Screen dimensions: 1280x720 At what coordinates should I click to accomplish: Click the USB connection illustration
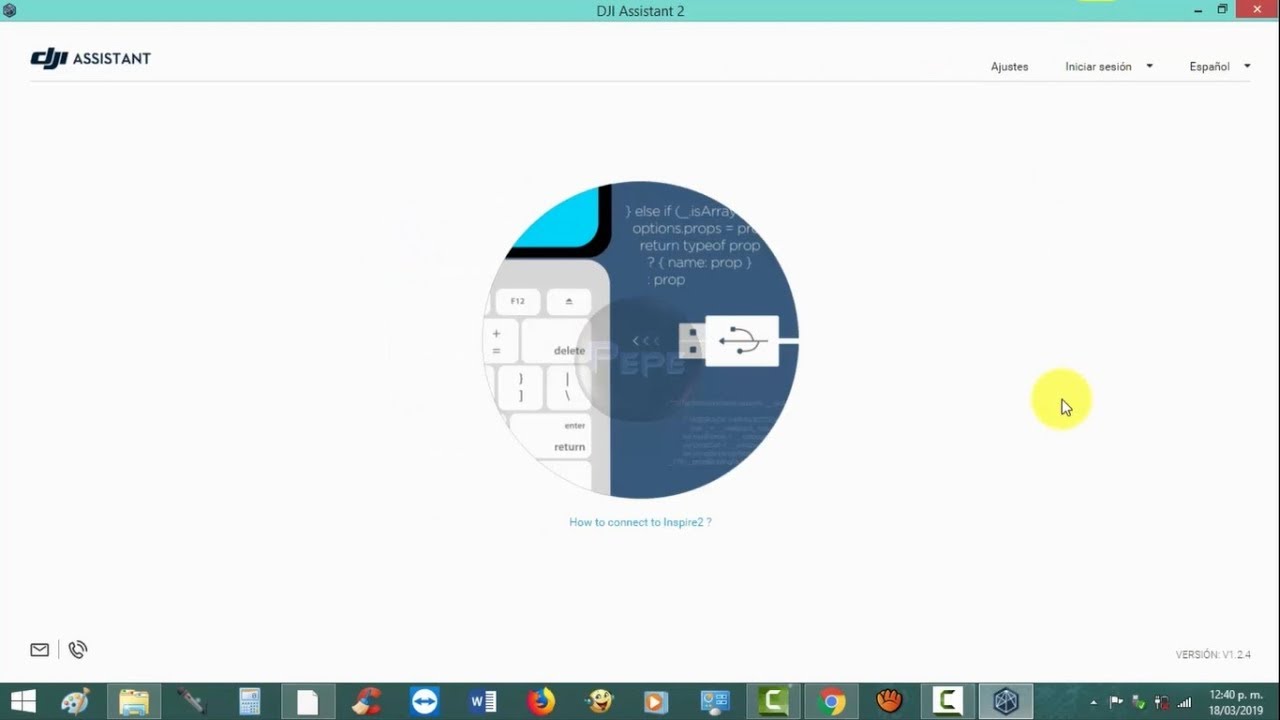tap(640, 340)
